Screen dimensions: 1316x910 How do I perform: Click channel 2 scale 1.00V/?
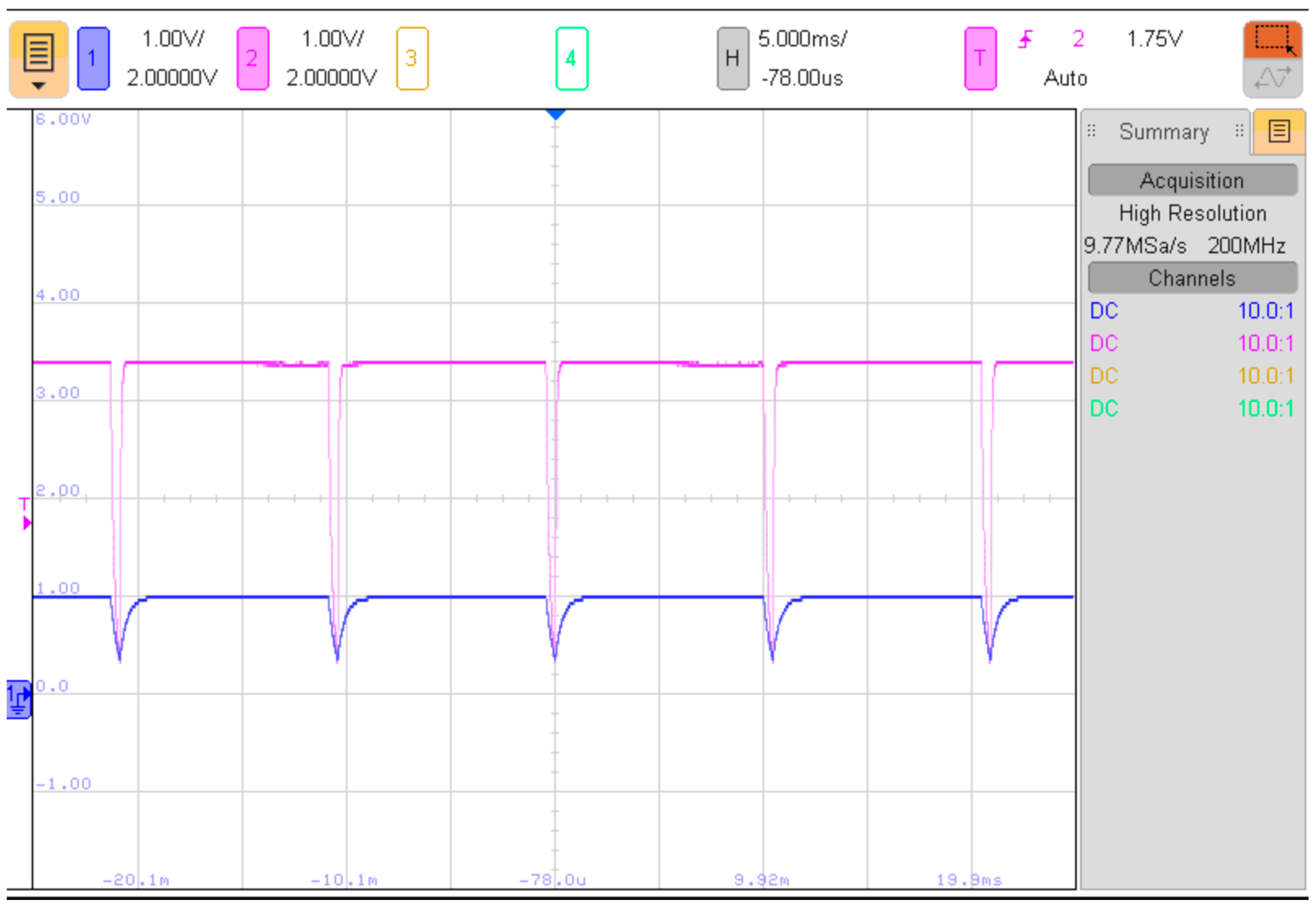(333, 39)
